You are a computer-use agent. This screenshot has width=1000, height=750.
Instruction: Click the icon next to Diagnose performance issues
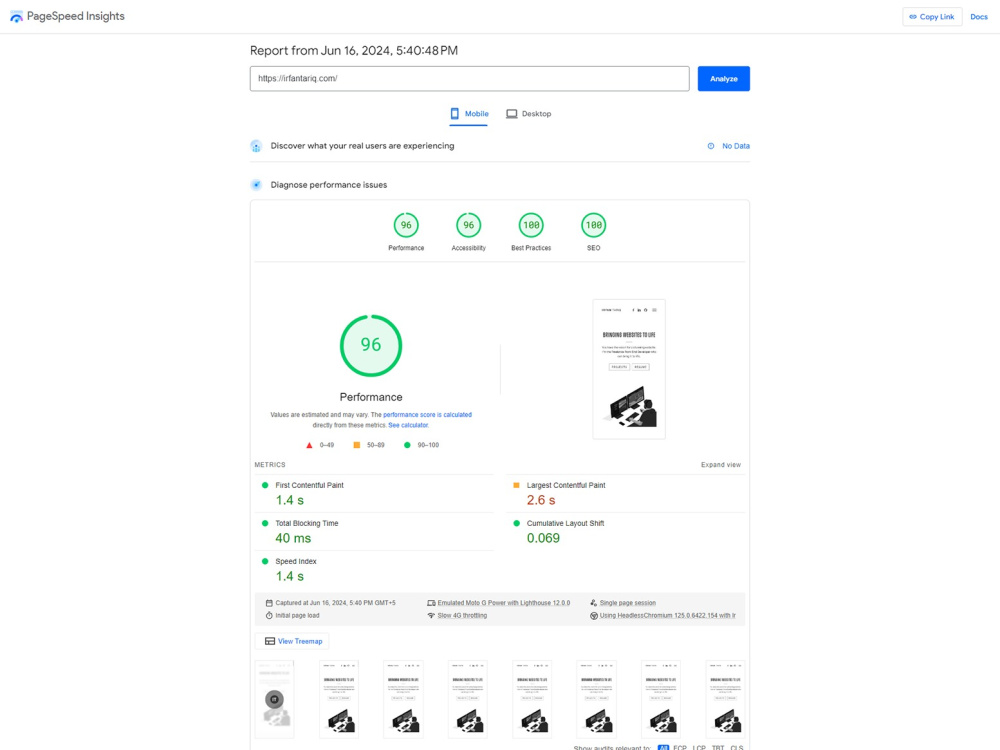(x=256, y=184)
